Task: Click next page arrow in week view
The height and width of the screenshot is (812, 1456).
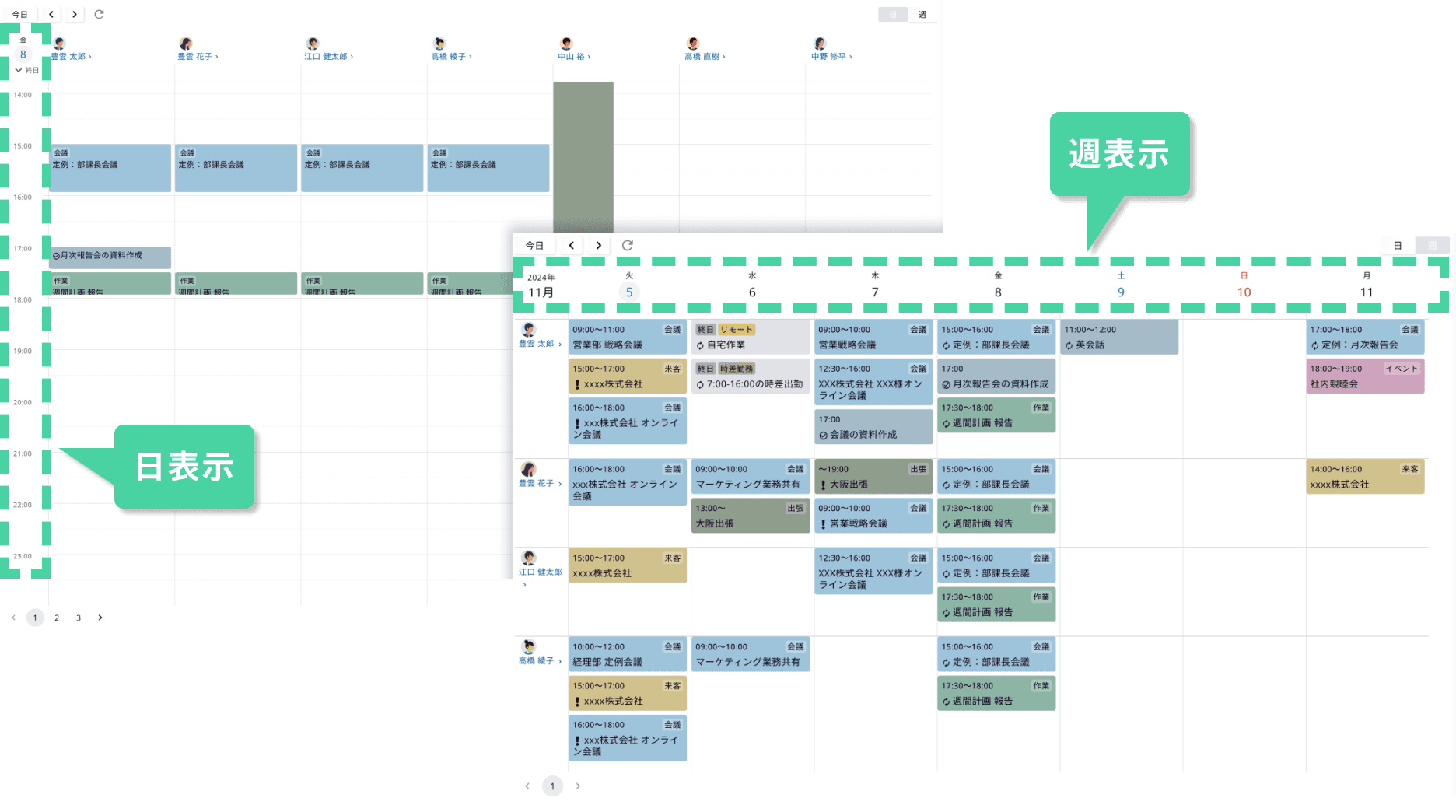Action: pos(578,786)
